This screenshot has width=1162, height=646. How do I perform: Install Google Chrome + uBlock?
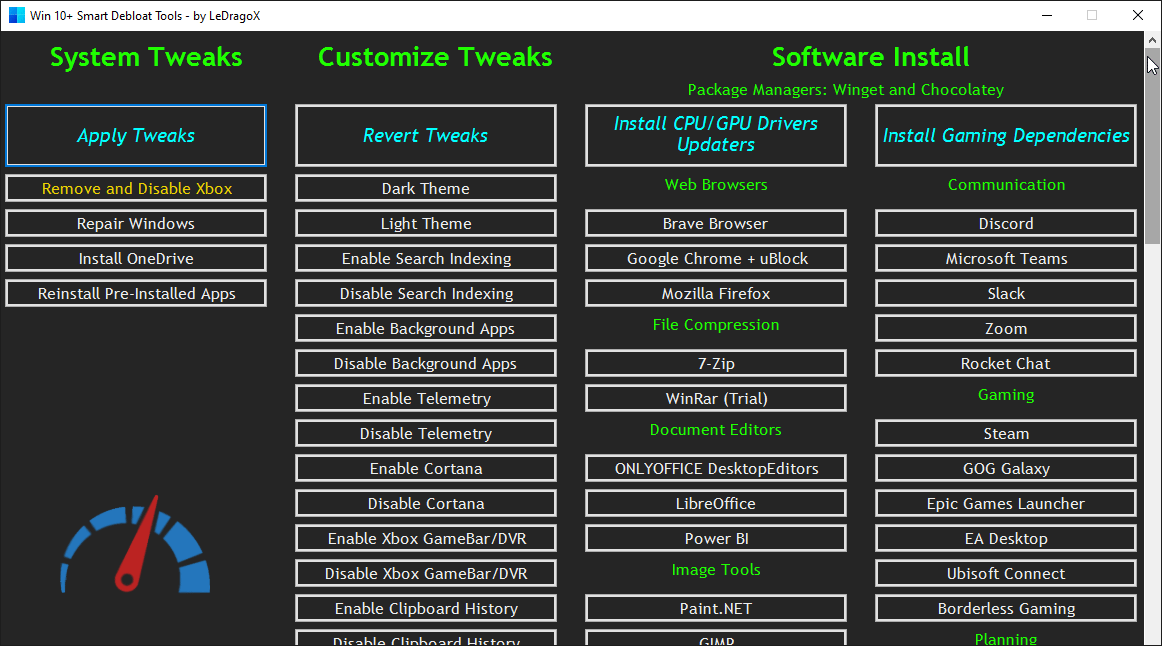[x=716, y=258]
